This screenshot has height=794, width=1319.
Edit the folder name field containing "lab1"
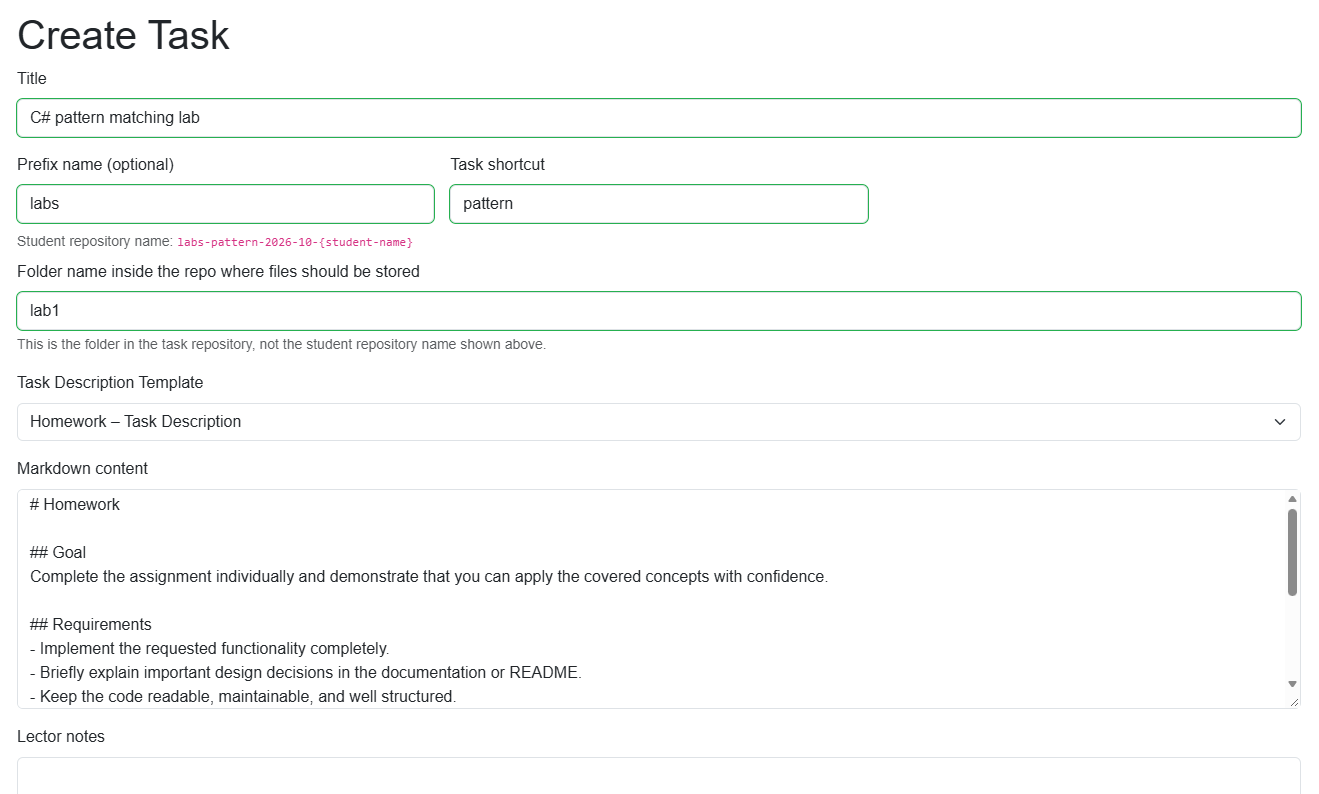(658, 311)
